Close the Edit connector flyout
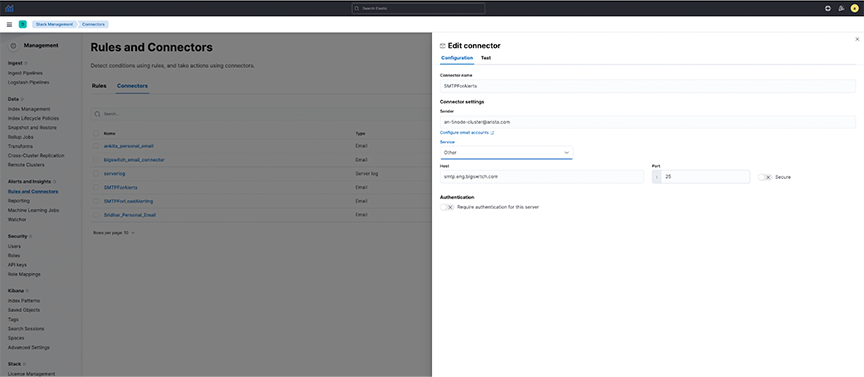This screenshot has width=864, height=377. [857, 39]
